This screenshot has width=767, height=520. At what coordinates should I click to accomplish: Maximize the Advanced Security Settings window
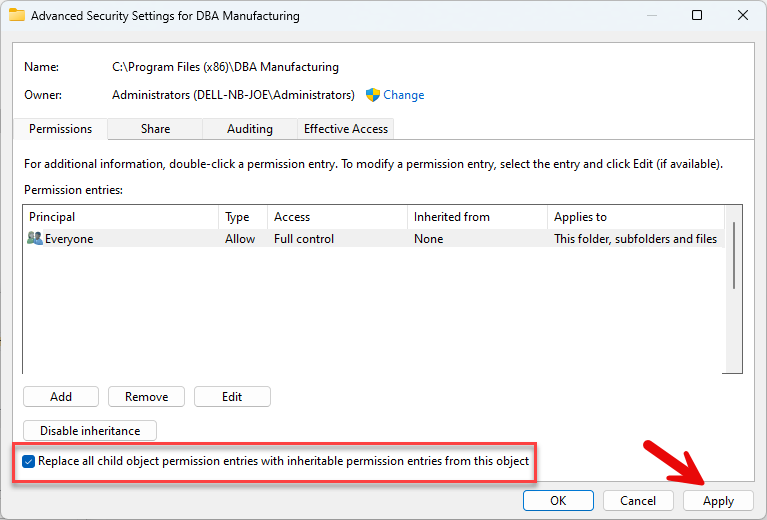tap(697, 15)
